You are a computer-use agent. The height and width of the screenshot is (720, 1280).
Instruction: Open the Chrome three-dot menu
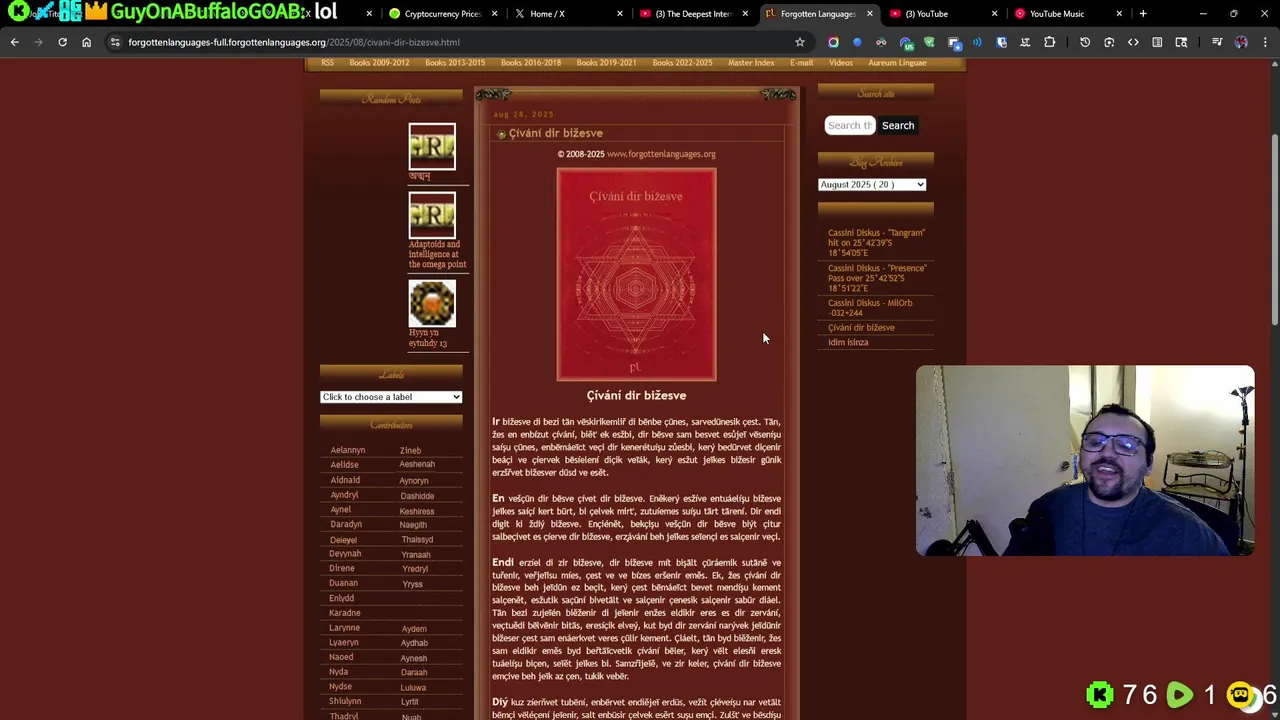point(1265,42)
